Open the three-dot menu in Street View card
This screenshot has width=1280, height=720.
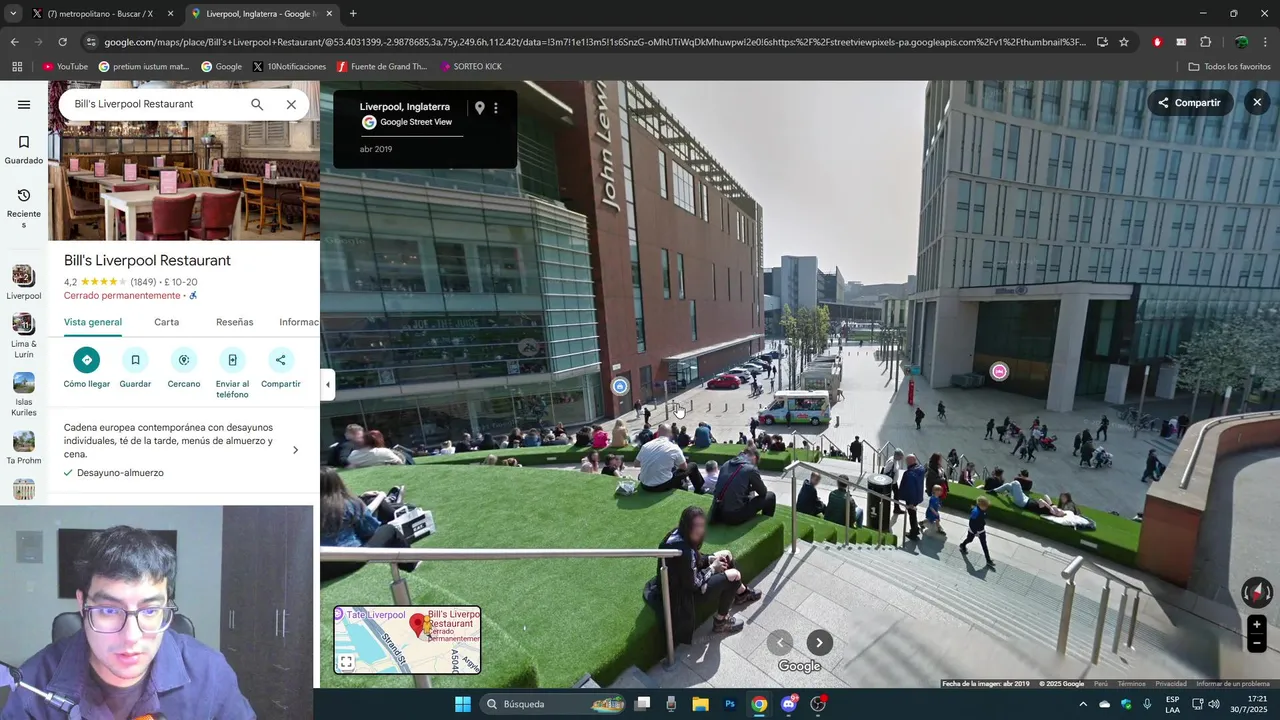(x=496, y=108)
